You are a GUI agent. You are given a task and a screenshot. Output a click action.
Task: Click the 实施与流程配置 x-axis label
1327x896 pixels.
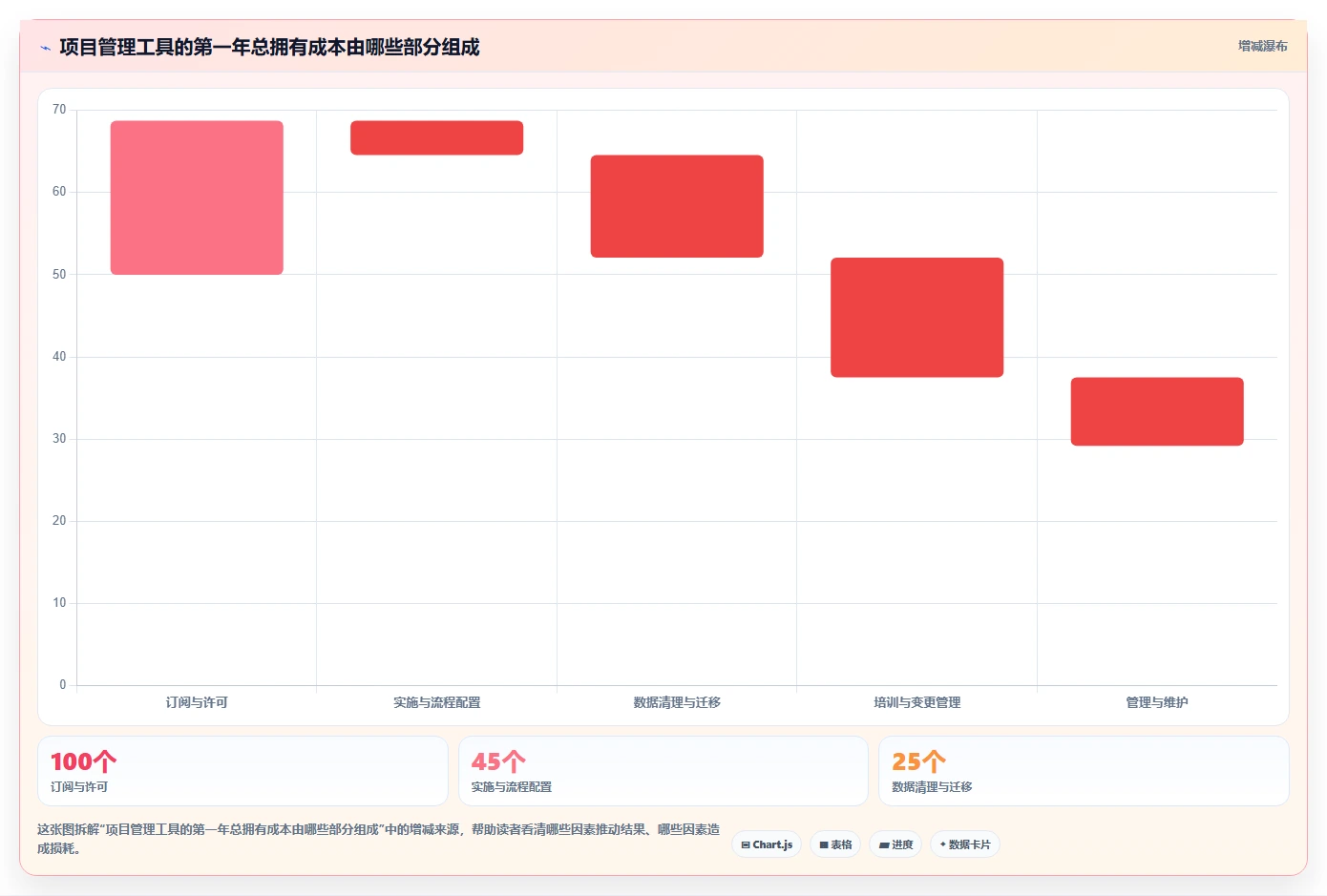click(x=436, y=702)
